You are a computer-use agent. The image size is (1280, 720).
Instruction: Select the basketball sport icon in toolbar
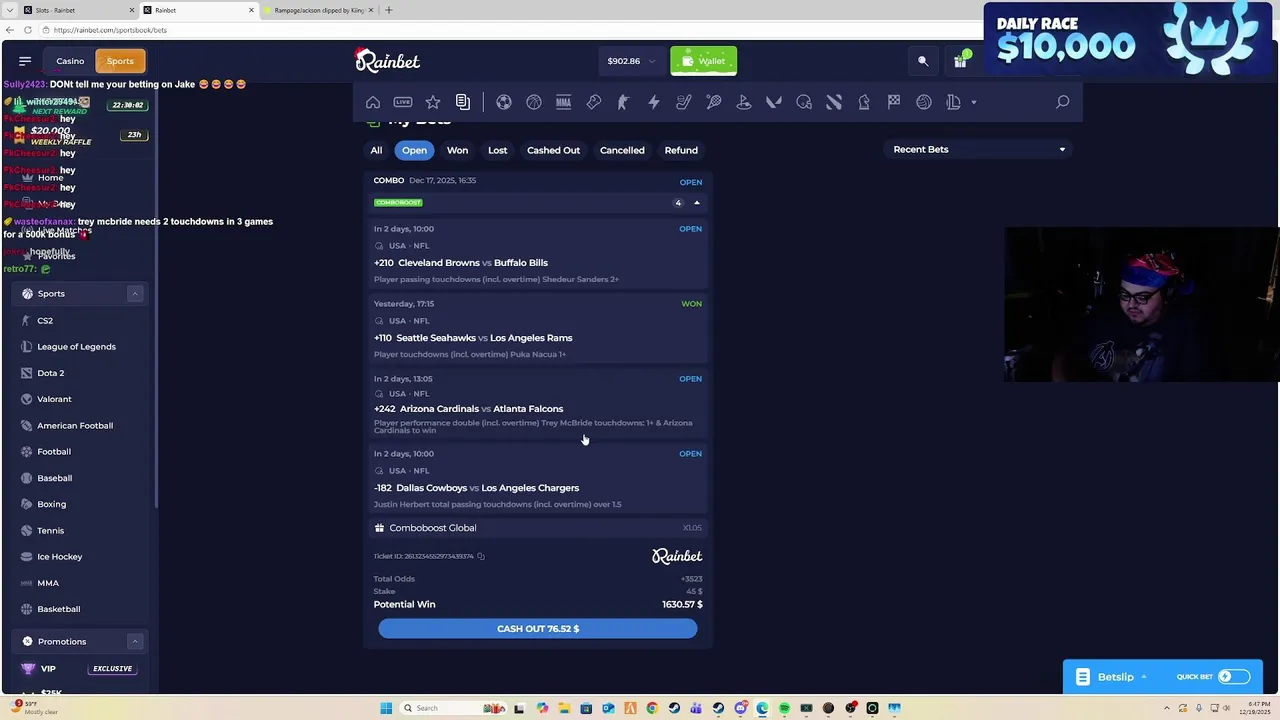click(534, 102)
